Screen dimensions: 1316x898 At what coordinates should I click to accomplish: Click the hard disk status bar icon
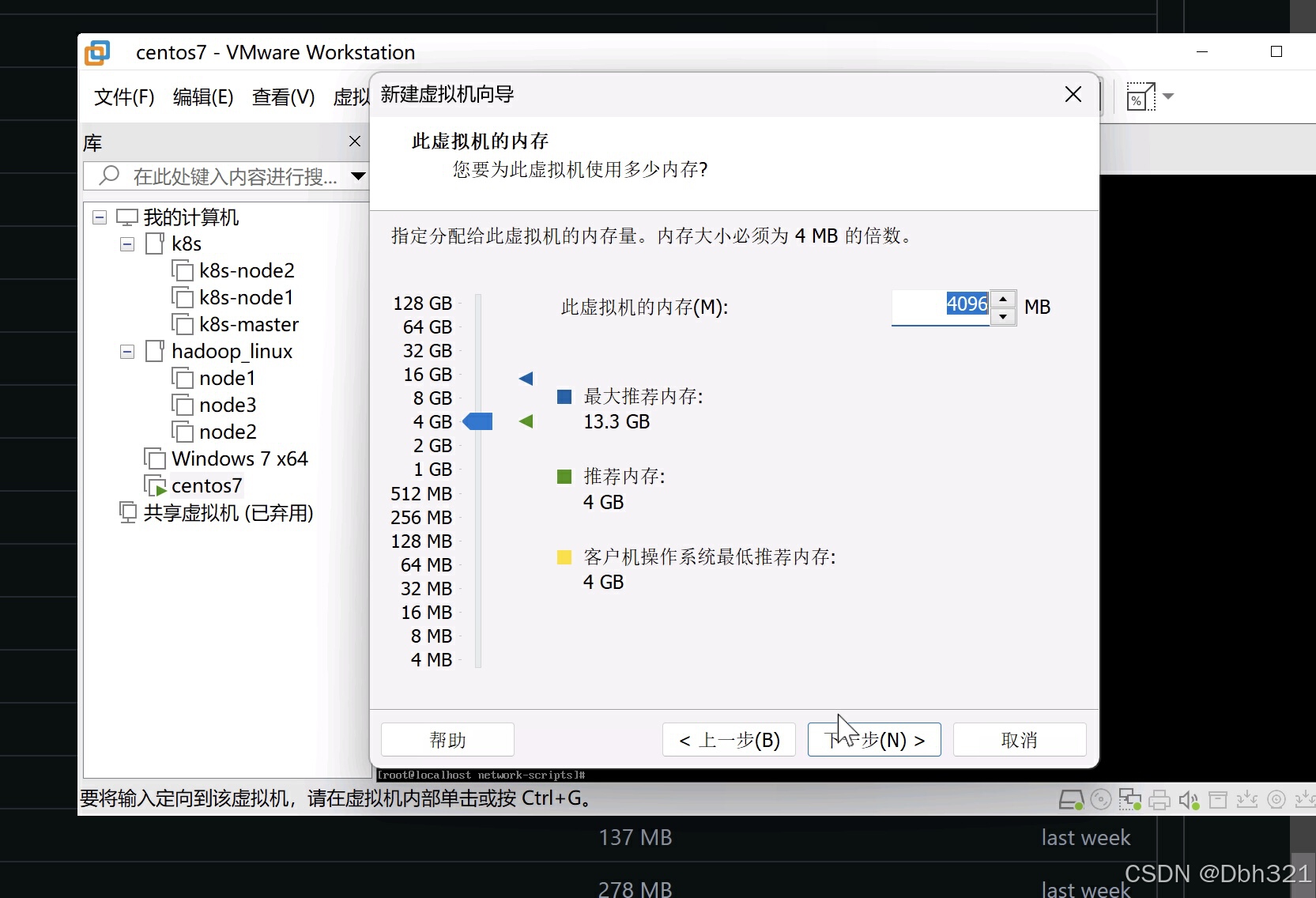point(1071,800)
